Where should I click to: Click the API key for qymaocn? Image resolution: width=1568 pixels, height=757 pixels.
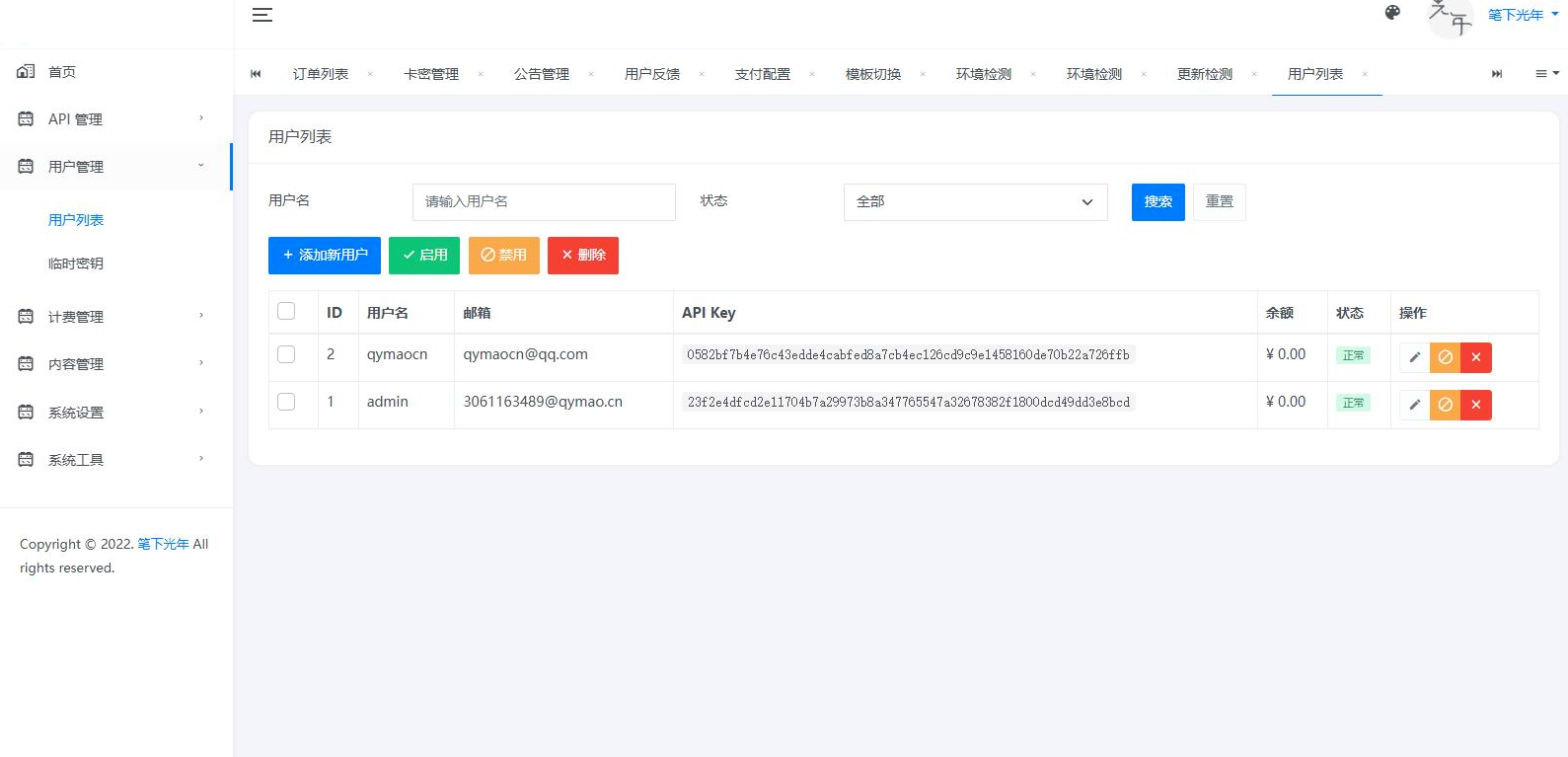click(x=908, y=354)
